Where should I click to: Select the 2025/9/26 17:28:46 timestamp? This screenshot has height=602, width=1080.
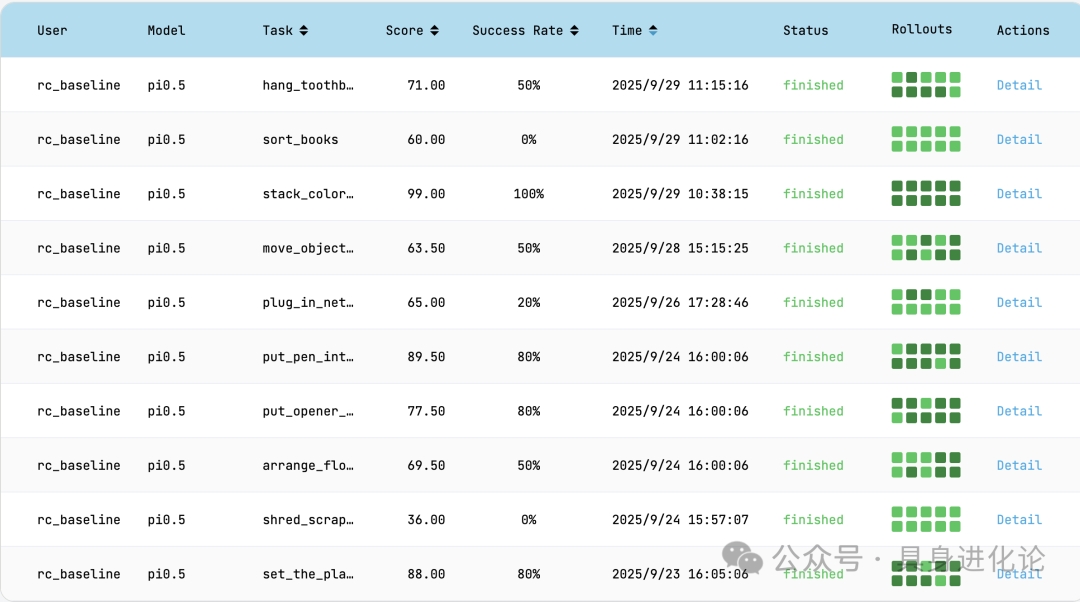[680, 303]
